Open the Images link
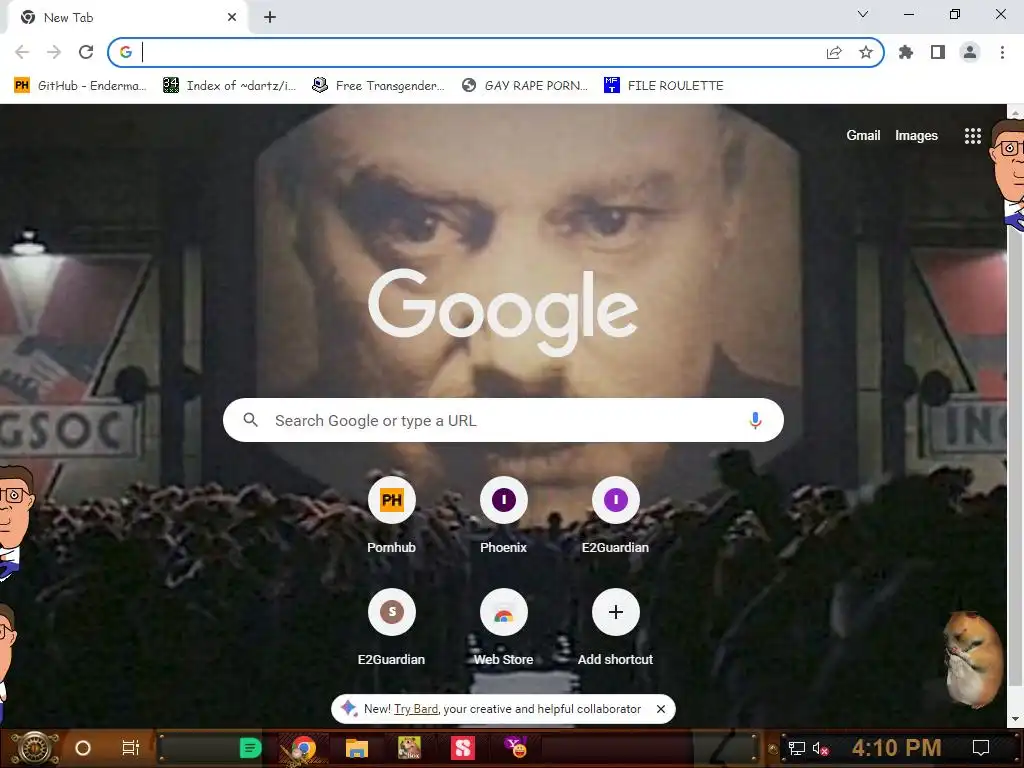 coord(916,135)
